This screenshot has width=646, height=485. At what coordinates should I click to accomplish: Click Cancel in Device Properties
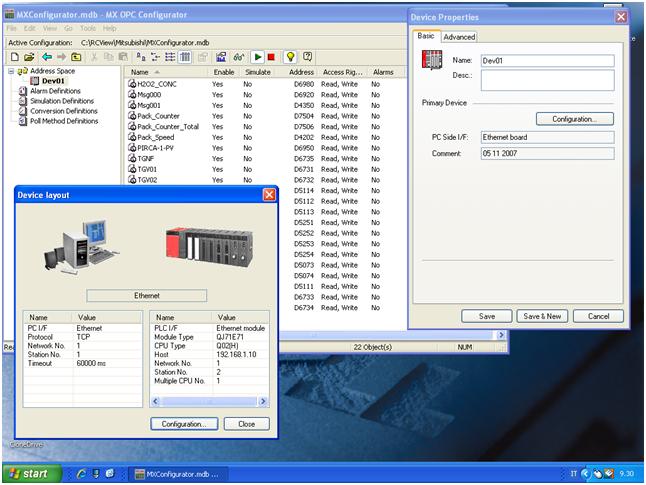[598, 316]
